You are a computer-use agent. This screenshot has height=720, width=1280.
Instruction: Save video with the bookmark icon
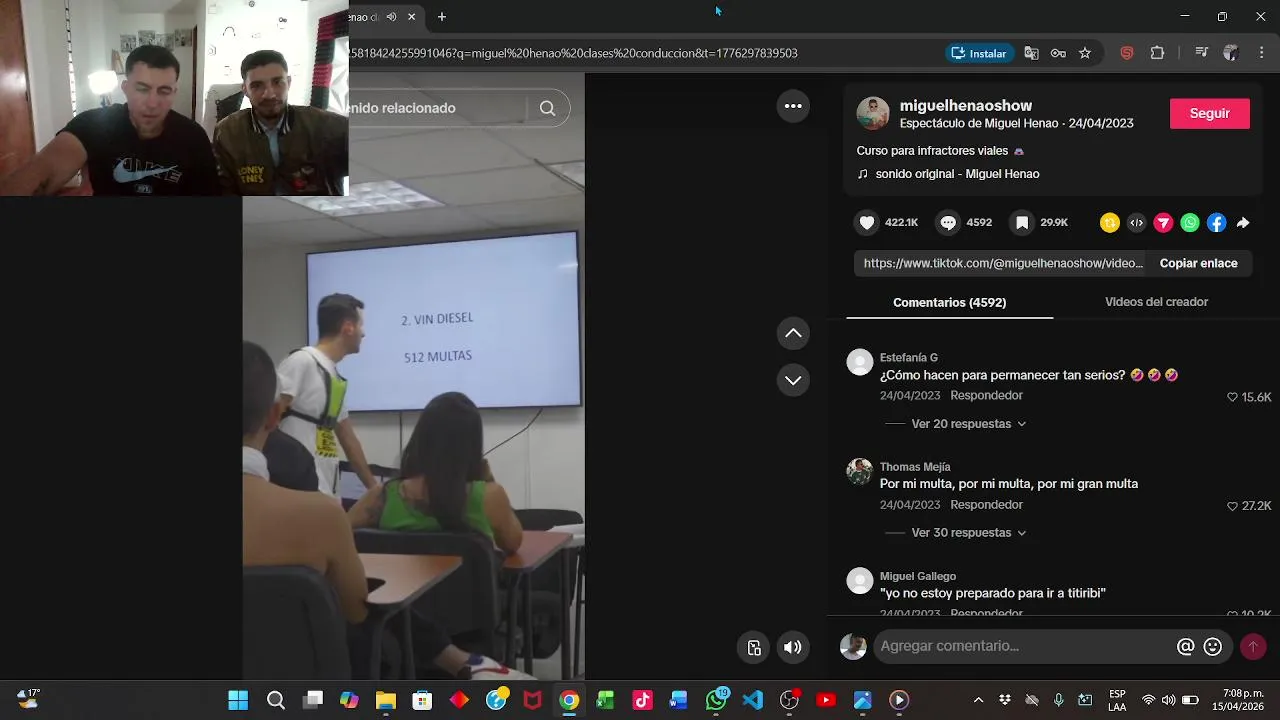[x=1022, y=223]
